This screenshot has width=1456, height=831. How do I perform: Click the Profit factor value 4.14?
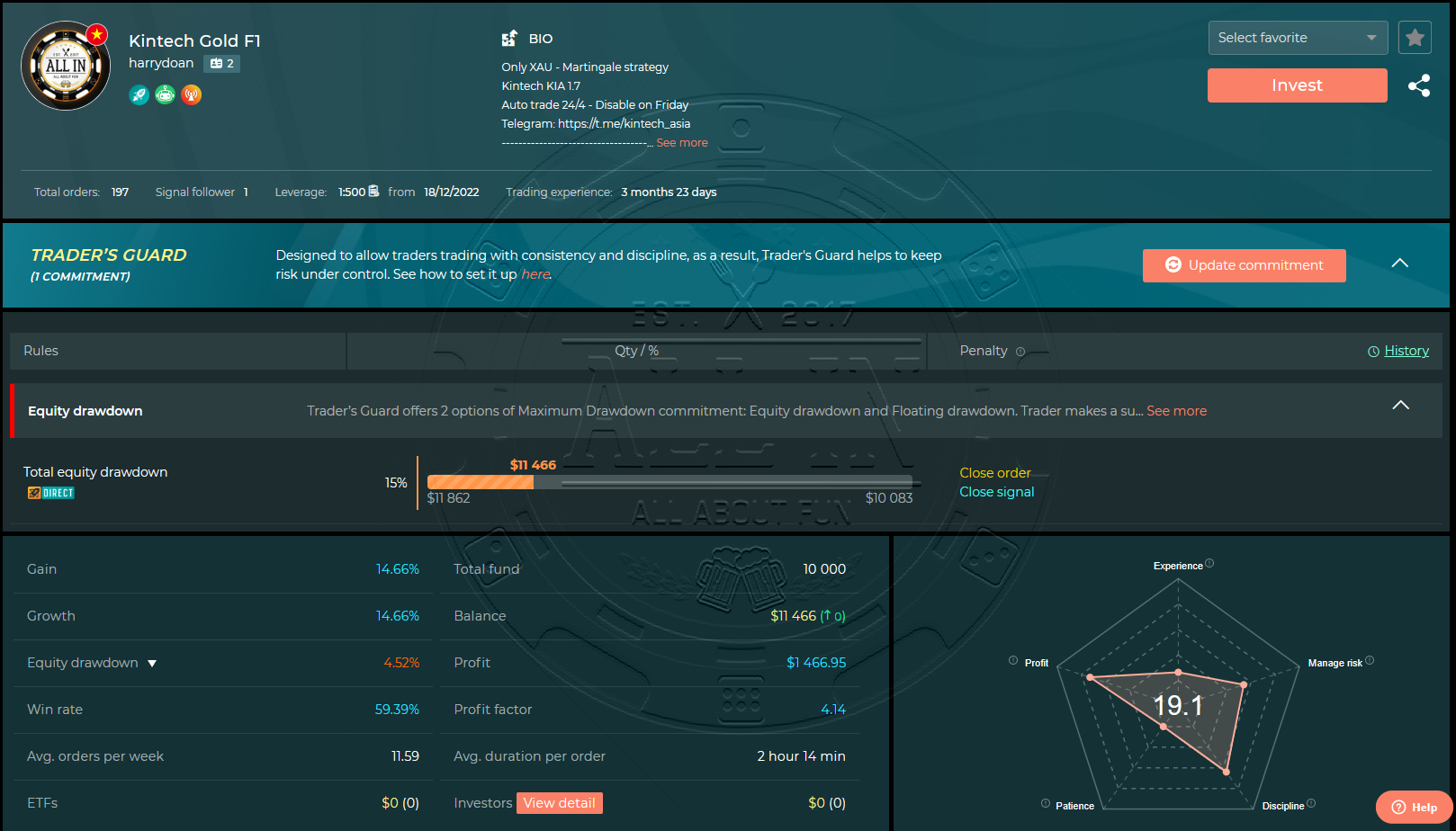tap(833, 710)
